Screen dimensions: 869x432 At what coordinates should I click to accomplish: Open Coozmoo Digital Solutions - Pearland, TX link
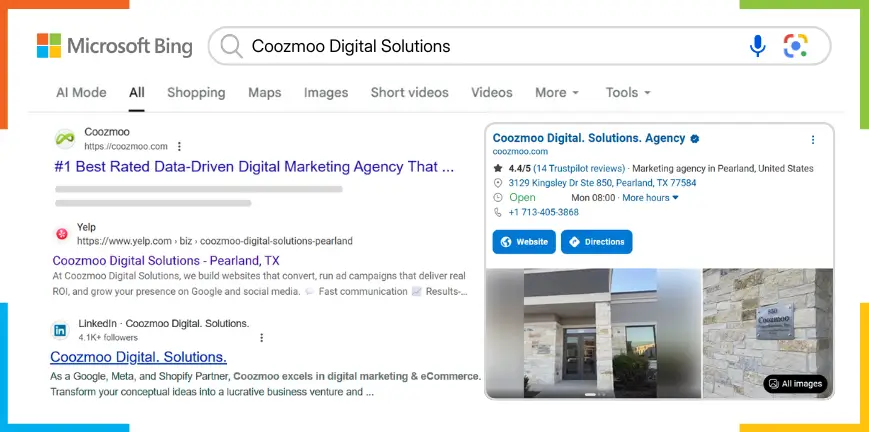(166, 261)
